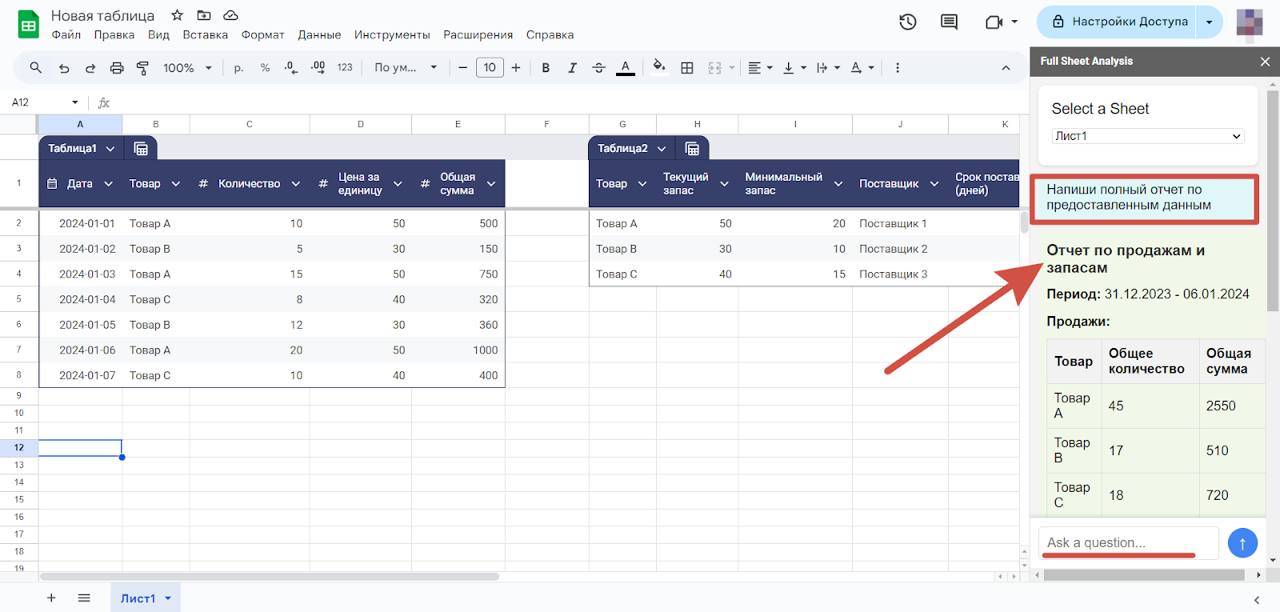Open the Вставка menu
The width and height of the screenshot is (1280, 612).
pyautogui.click(x=205, y=35)
